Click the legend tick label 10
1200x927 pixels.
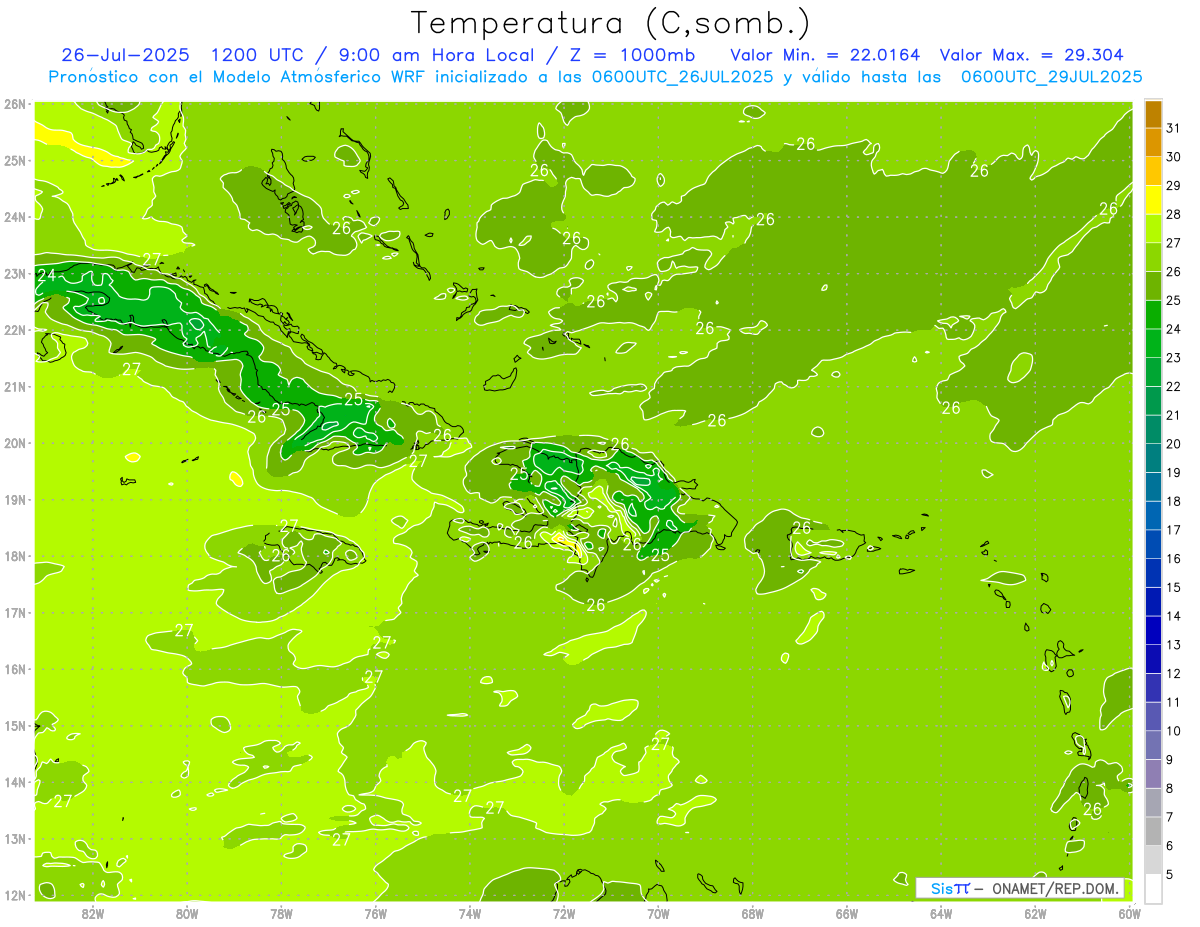(x=1174, y=731)
